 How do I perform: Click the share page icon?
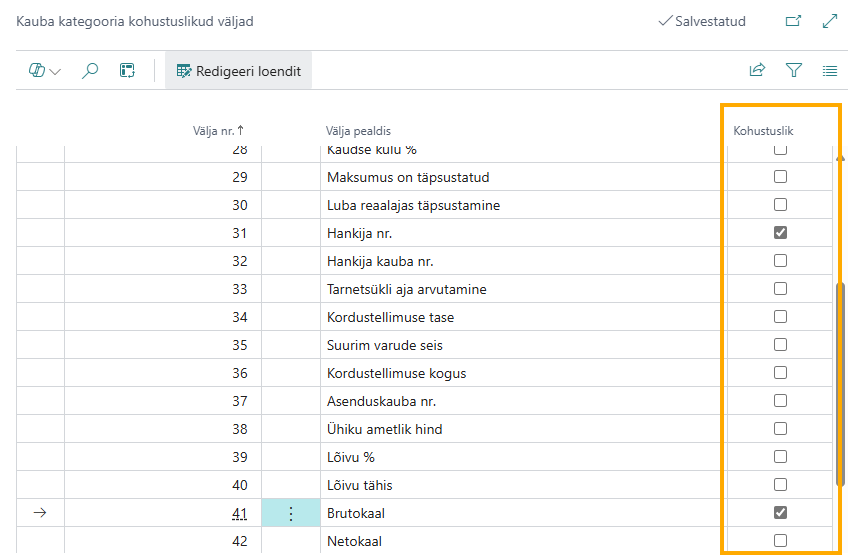click(757, 70)
